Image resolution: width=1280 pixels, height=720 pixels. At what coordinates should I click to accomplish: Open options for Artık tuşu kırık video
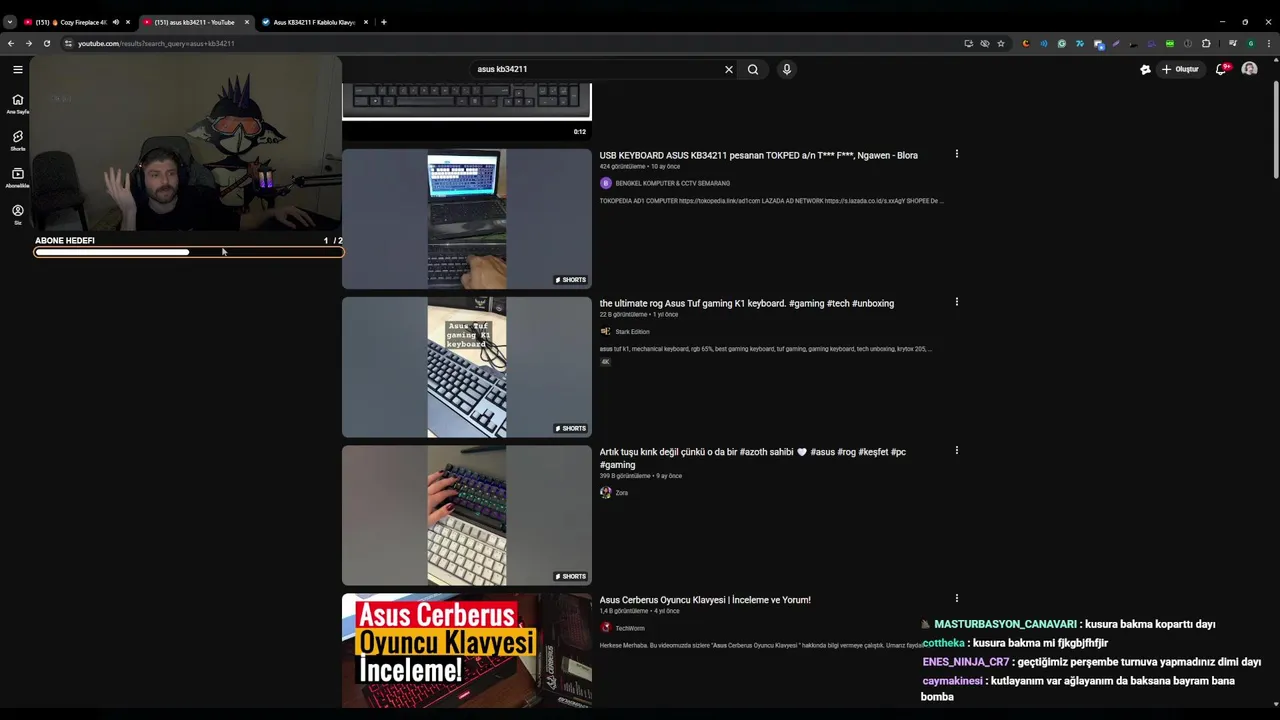tap(957, 451)
